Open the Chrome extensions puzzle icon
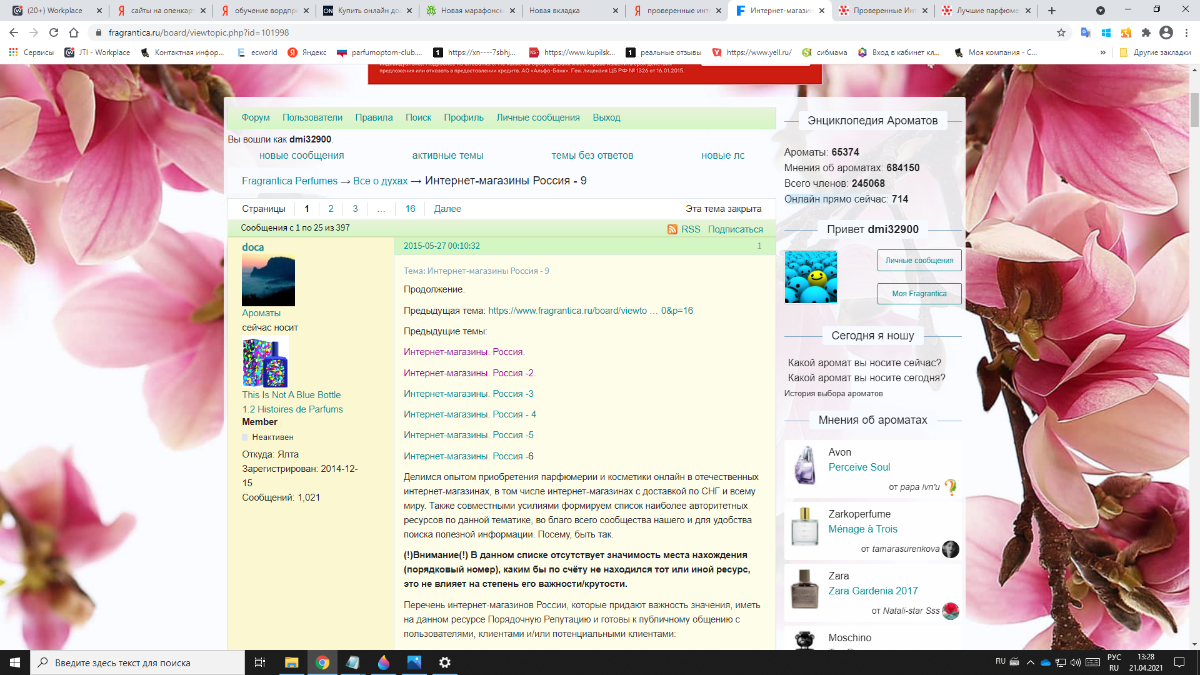Viewport: 1200px width, 675px height. click(1146, 32)
